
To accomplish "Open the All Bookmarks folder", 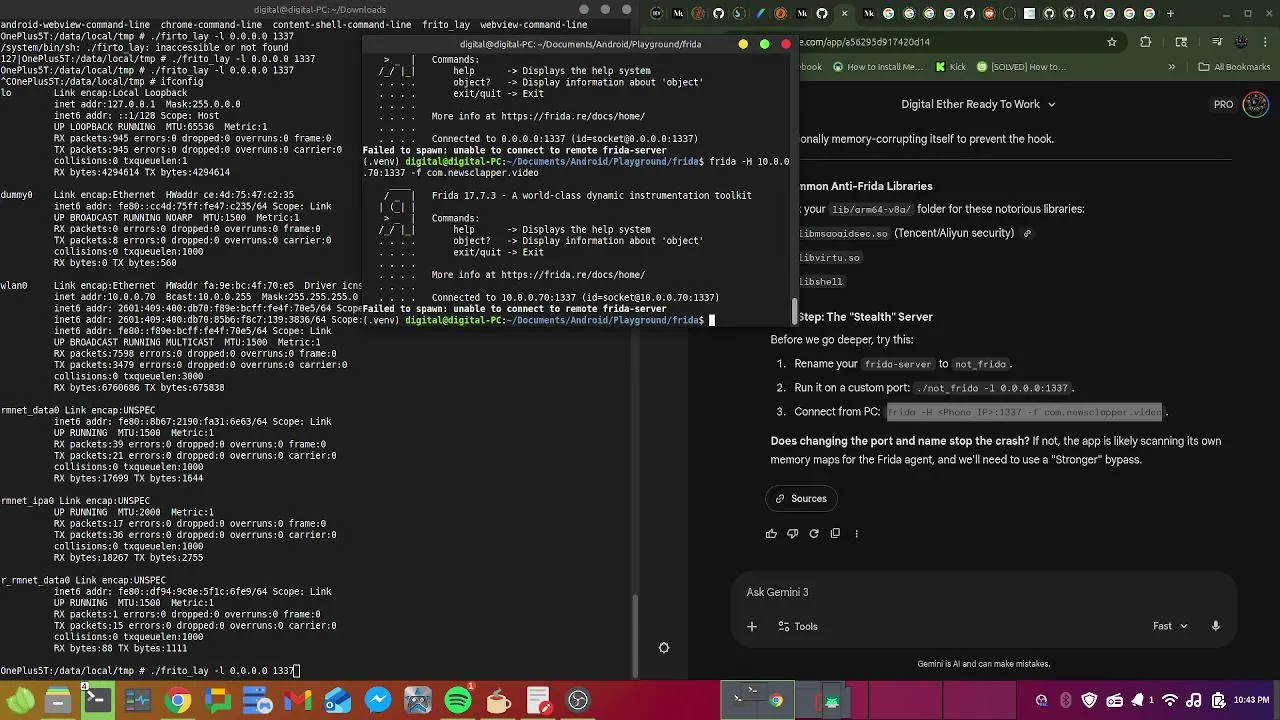I will tap(1233, 67).
